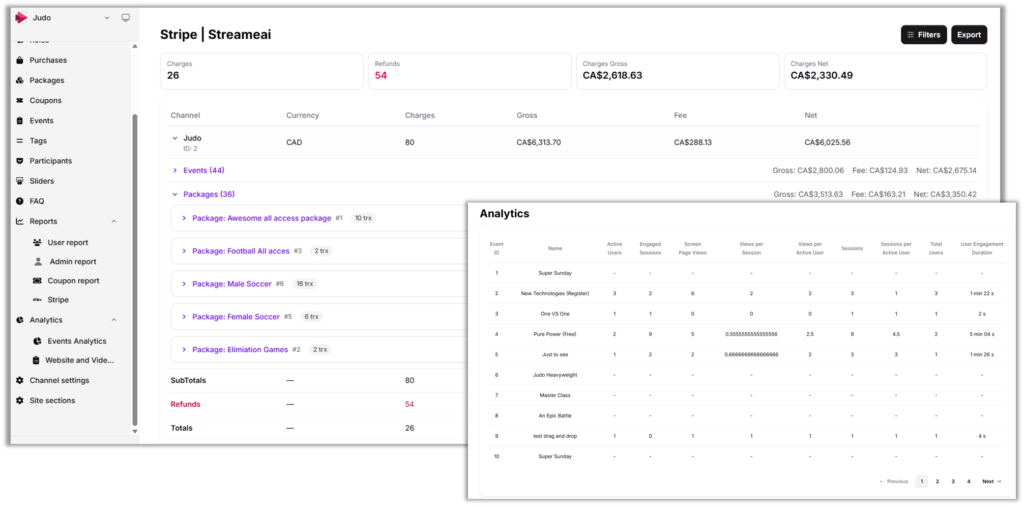Click the Export button

pos(968,35)
